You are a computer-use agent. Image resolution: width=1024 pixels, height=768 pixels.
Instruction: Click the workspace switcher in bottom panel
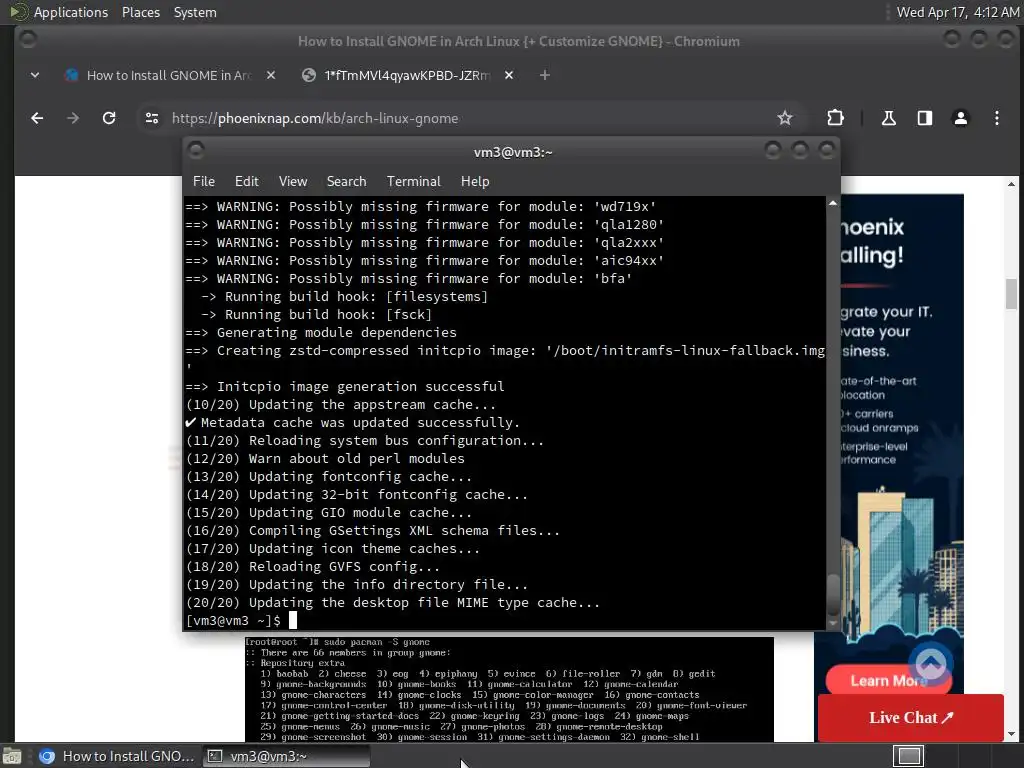tap(908, 756)
